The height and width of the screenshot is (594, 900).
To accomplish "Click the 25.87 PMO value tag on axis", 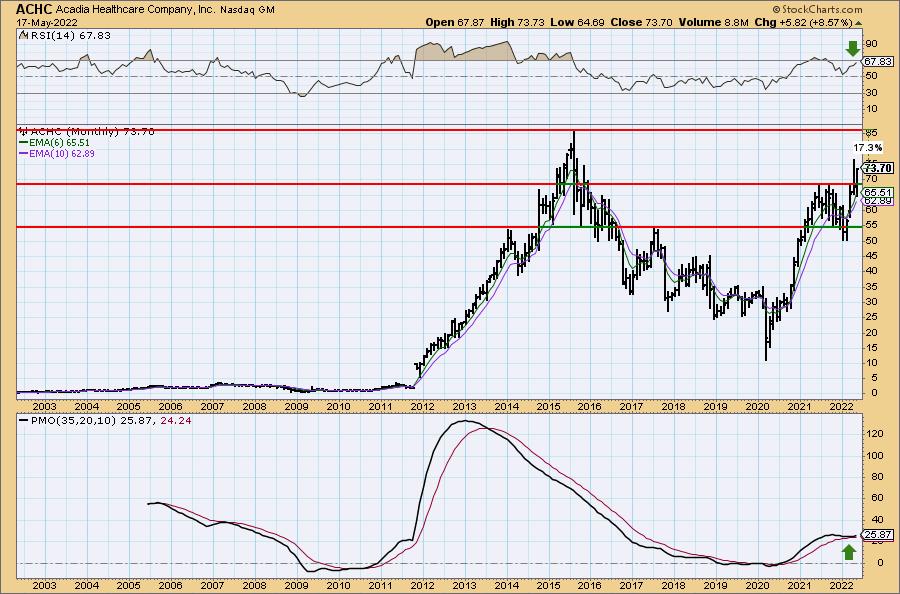I will pos(879,535).
